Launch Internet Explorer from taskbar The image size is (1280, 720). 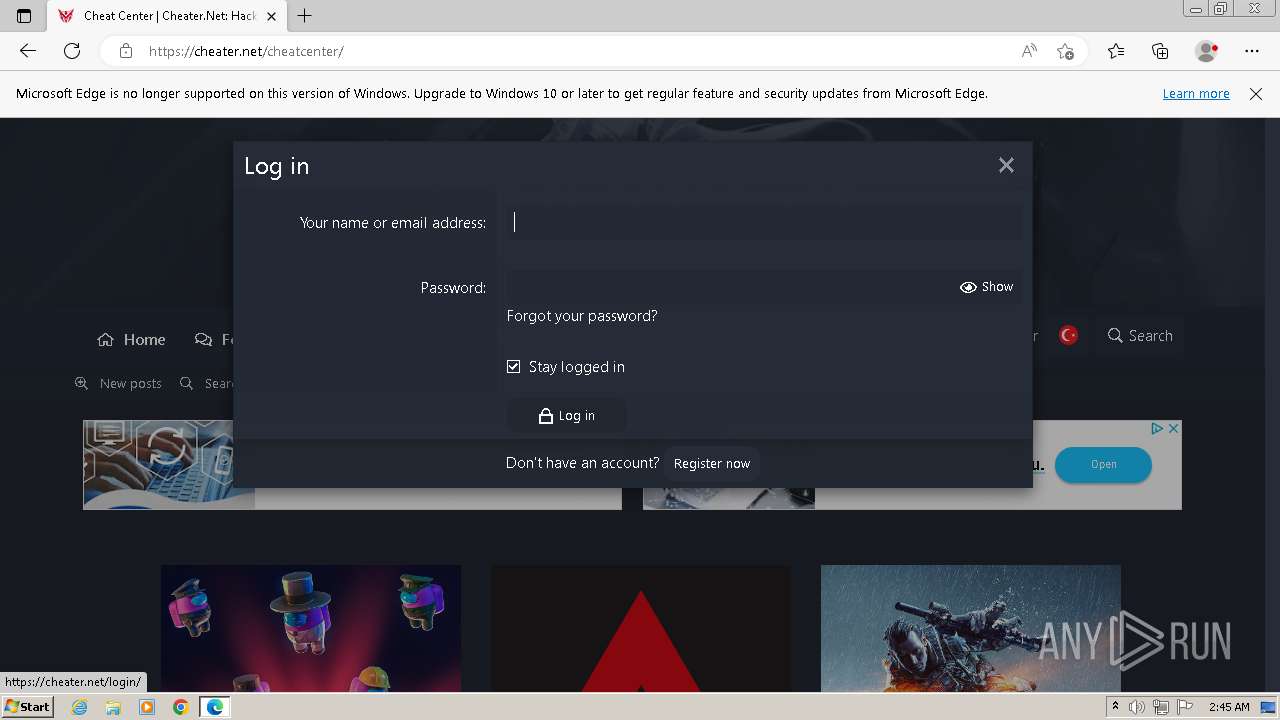click(80, 707)
